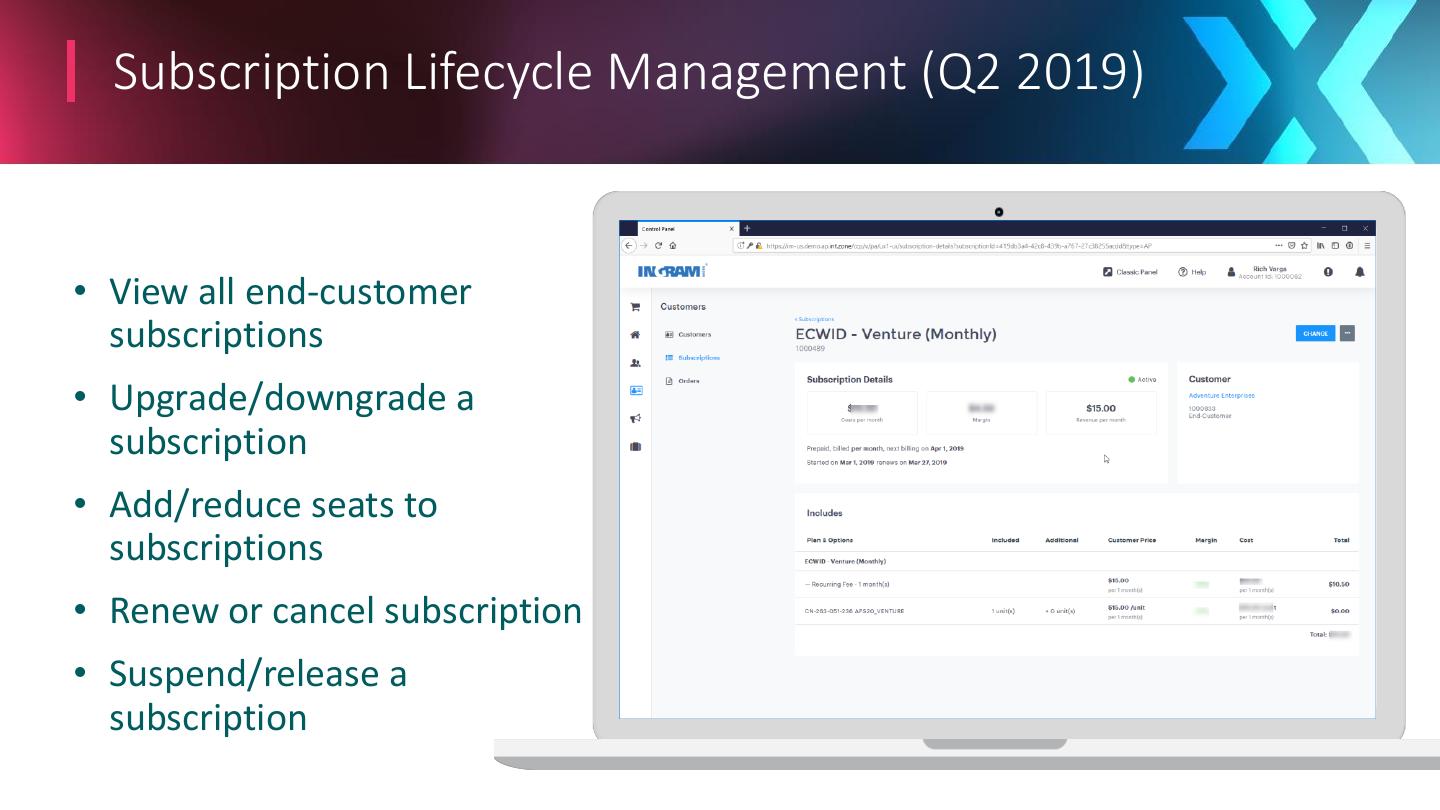Click the Plan & Options column header

coord(830,540)
